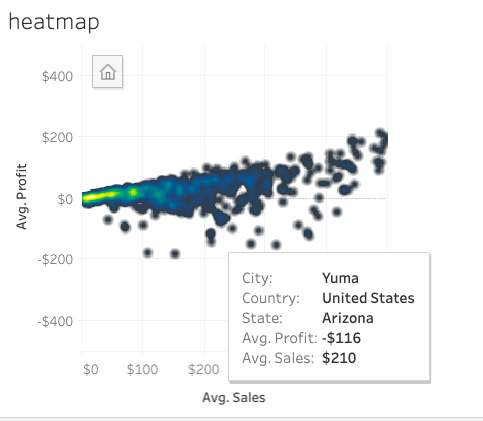Click the -$400 profit axis label

click(55, 322)
